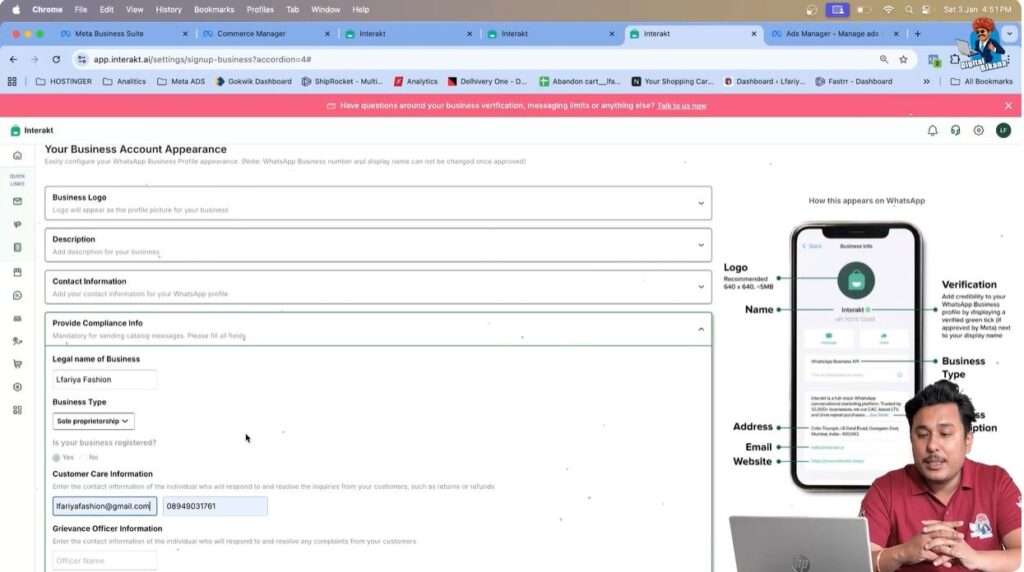Open the Delhivery One bookmark
The width and height of the screenshot is (1024, 572).
(x=487, y=82)
